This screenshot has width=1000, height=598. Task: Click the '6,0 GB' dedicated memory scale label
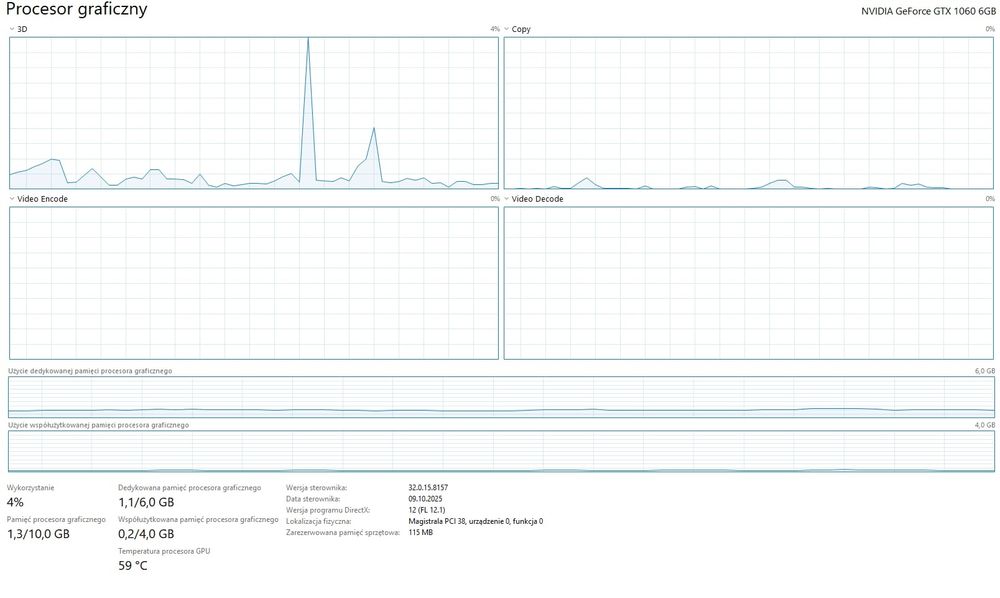pyautogui.click(x=985, y=371)
